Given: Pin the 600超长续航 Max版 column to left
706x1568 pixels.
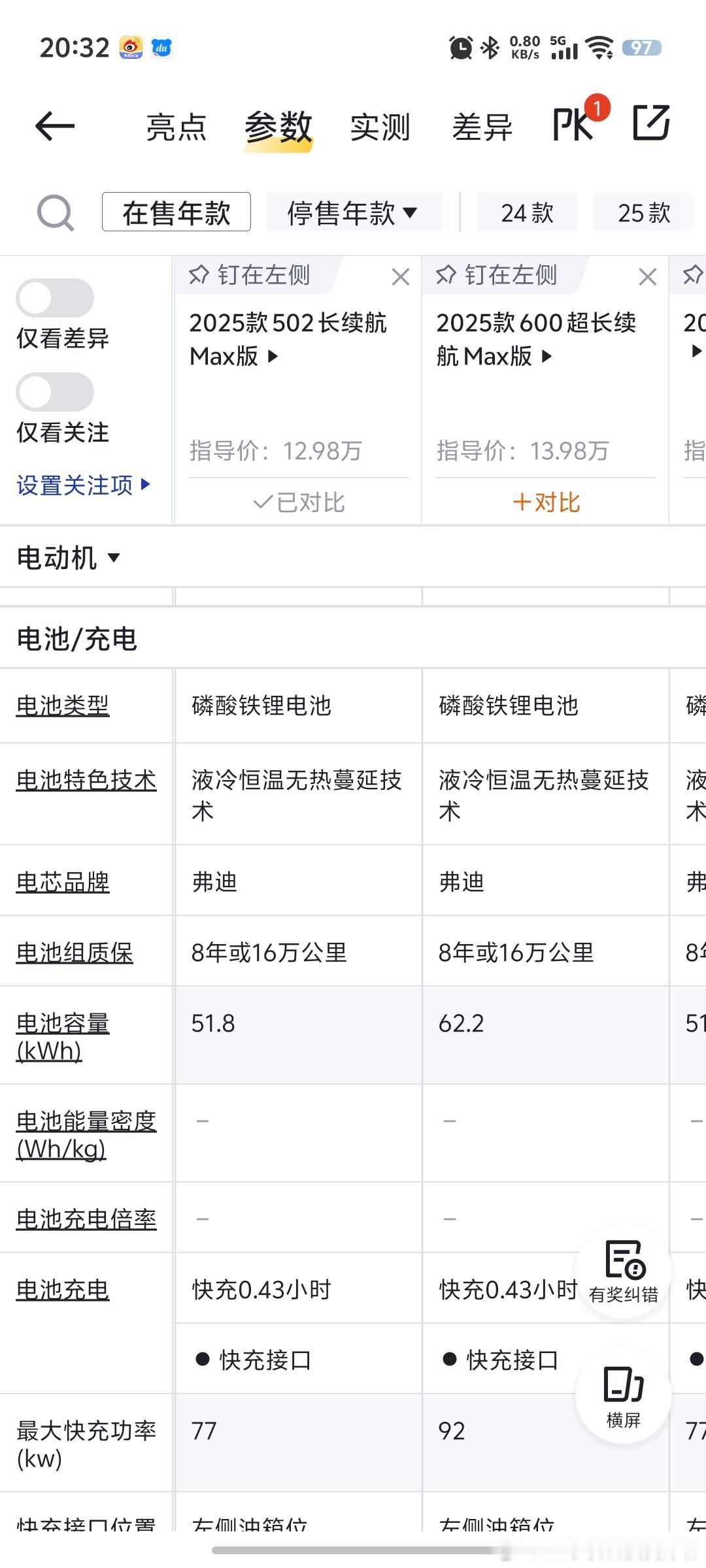Looking at the screenshot, I should pyautogui.click(x=497, y=275).
